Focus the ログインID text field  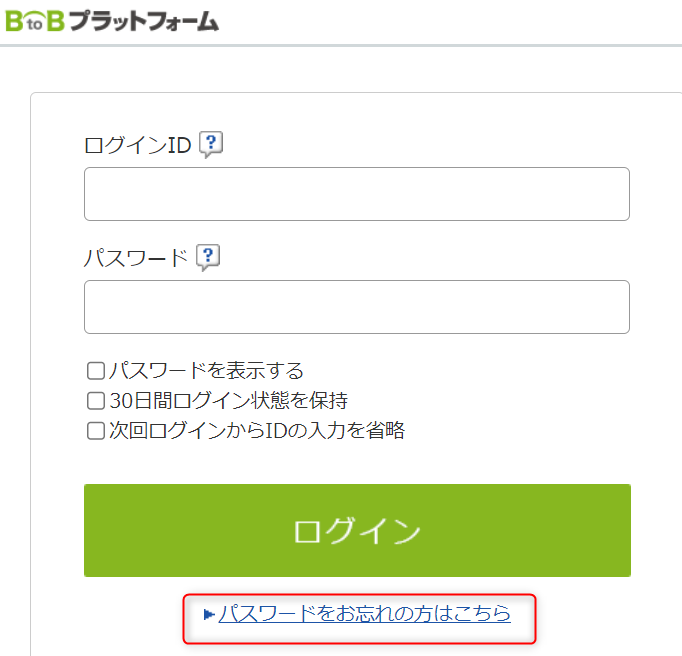click(356, 194)
